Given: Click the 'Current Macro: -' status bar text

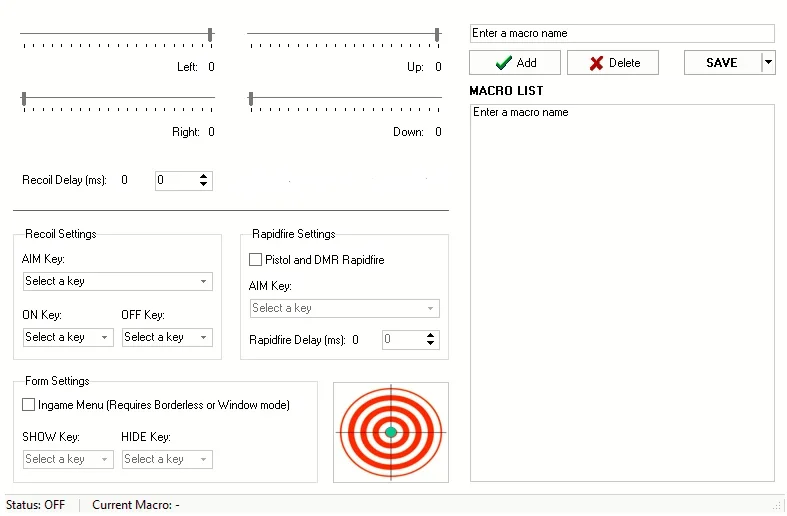Looking at the screenshot, I should point(136,505).
